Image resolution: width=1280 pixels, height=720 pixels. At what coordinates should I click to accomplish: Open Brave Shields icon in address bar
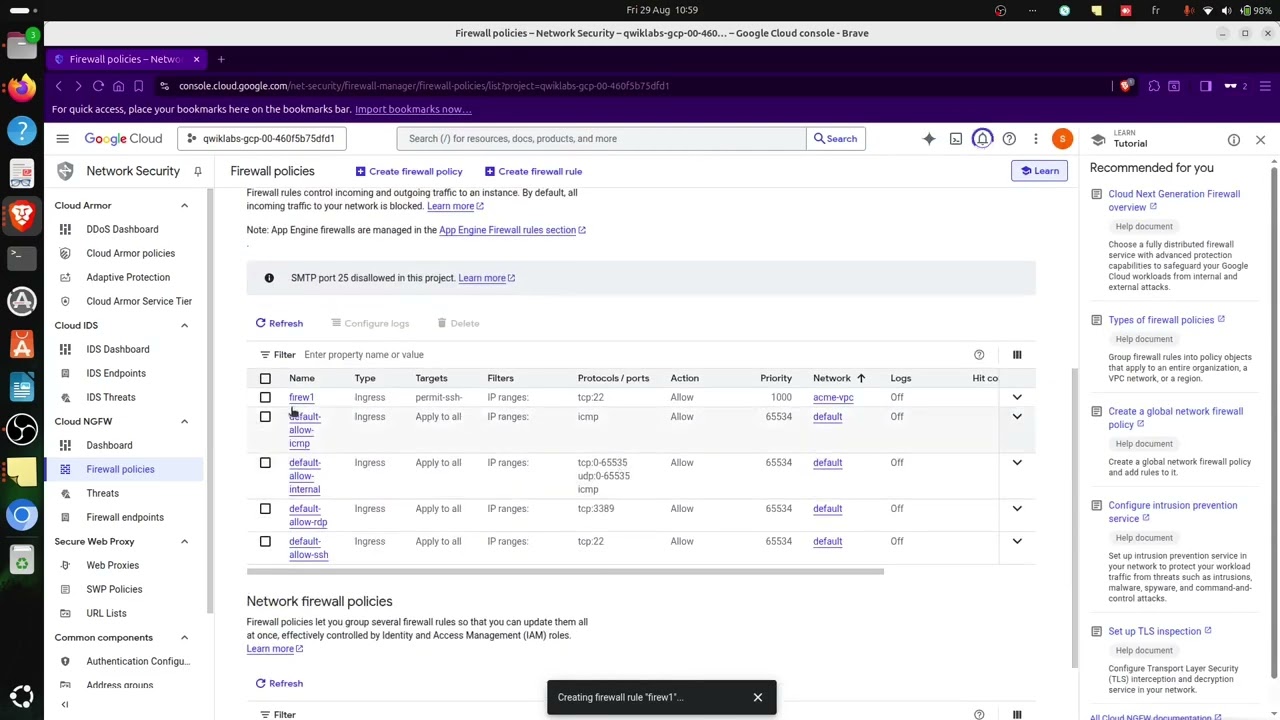pyautogui.click(x=1126, y=86)
